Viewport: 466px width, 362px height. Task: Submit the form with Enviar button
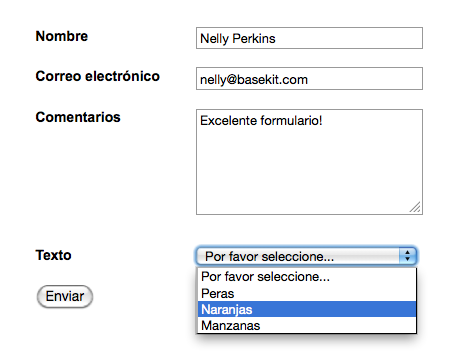pyautogui.click(x=65, y=296)
